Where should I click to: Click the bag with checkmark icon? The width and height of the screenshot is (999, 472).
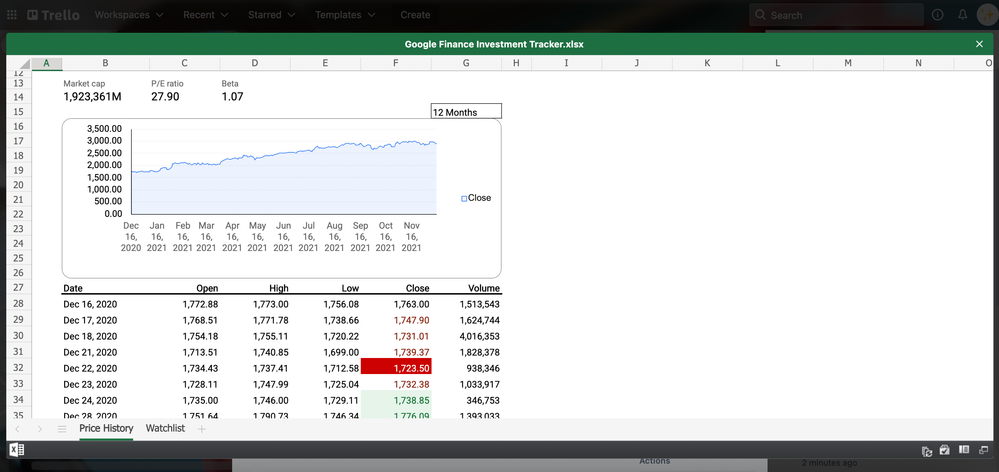click(x=944, y=451)
